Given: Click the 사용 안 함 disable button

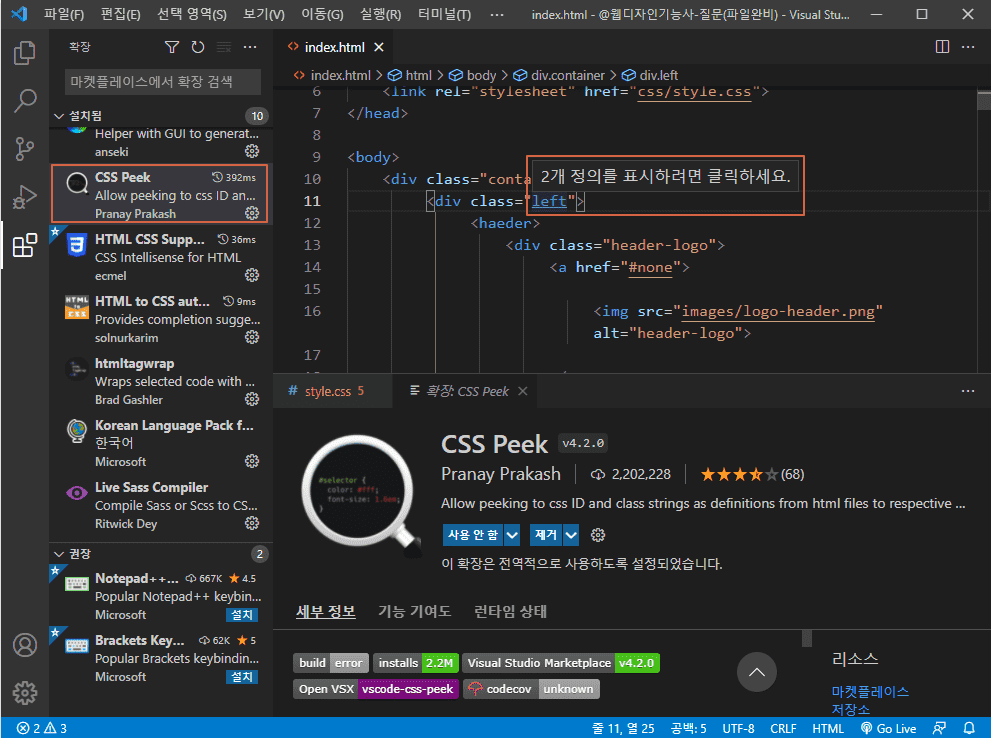Looking at the screenshot, I should pyautogui.click(x=473, y=535).
